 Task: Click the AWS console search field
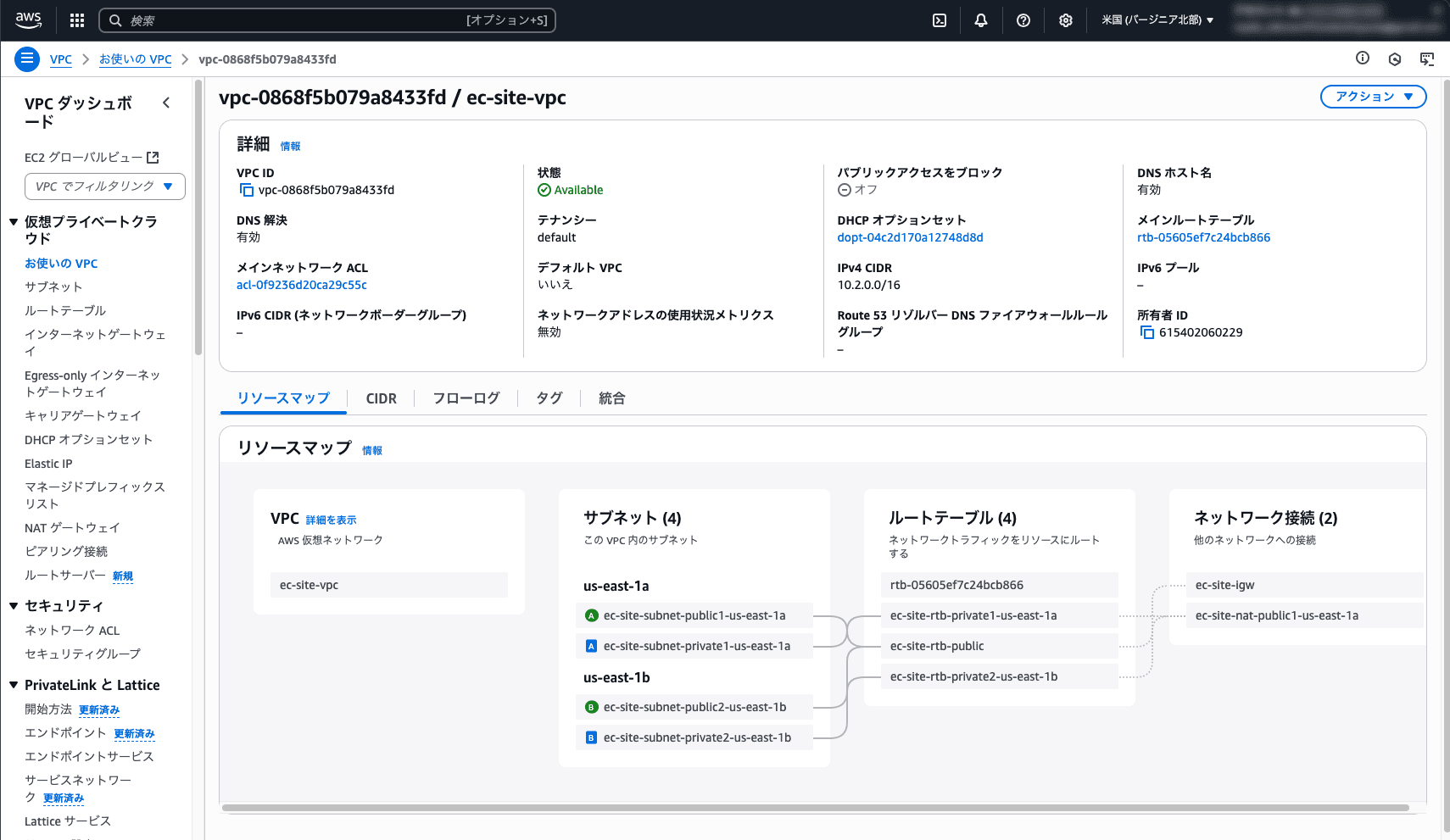(x=326, y=20)
